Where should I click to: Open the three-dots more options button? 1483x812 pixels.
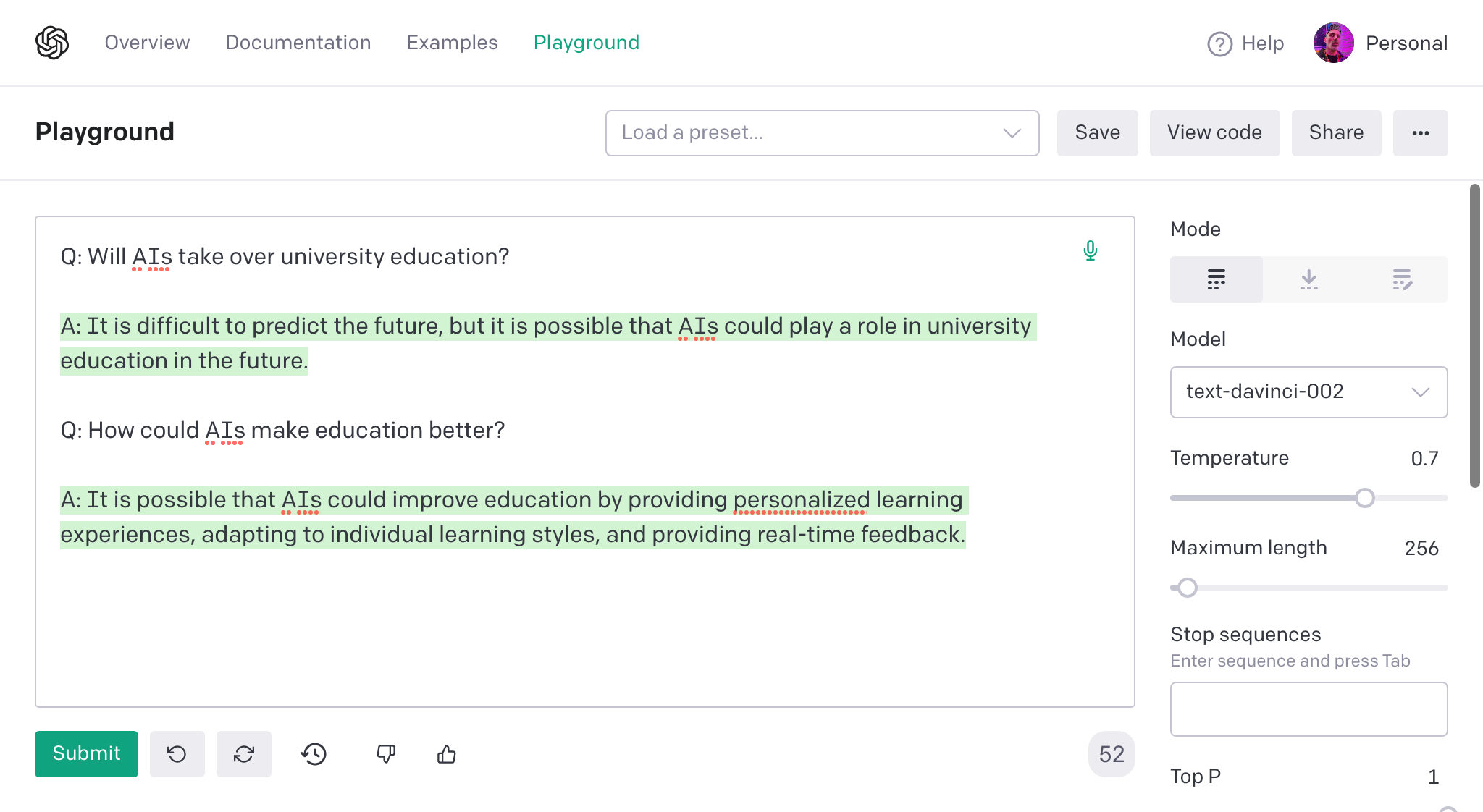click(x=1420, y=133)
